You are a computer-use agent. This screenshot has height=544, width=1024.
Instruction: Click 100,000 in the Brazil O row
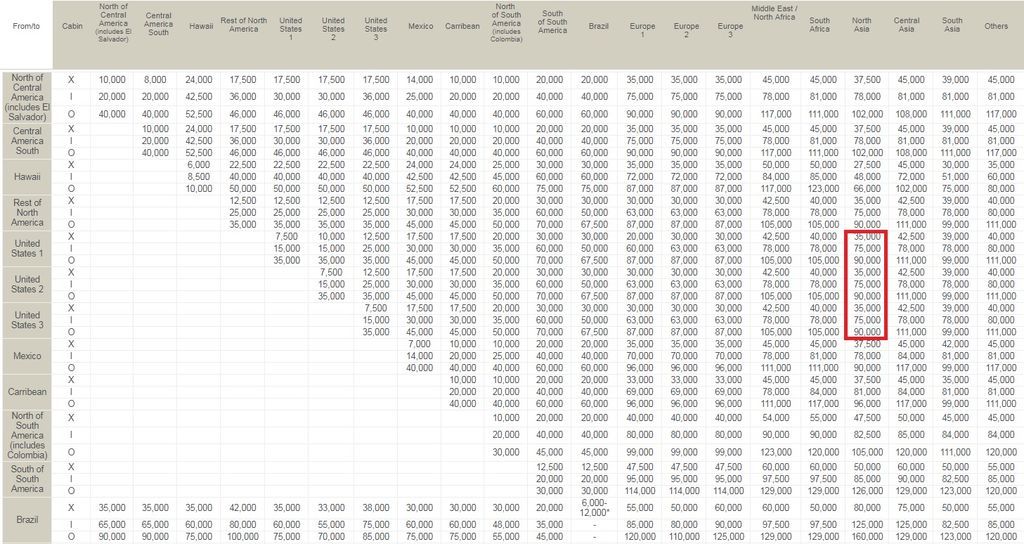pos(242,536)
